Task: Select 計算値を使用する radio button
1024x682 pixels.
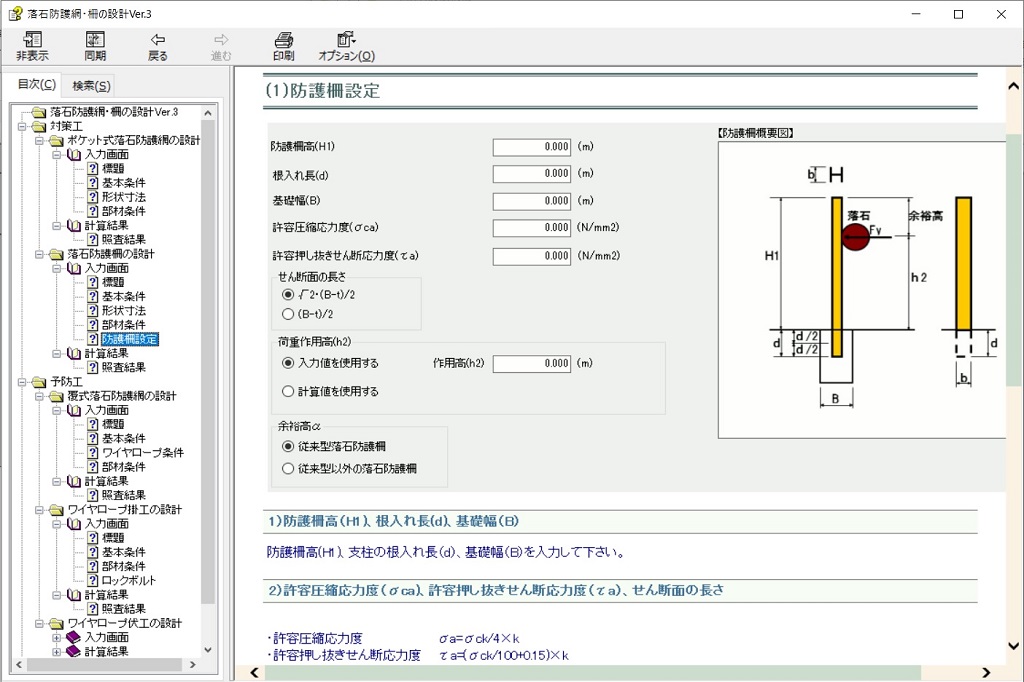Action: tap(288, 392)
